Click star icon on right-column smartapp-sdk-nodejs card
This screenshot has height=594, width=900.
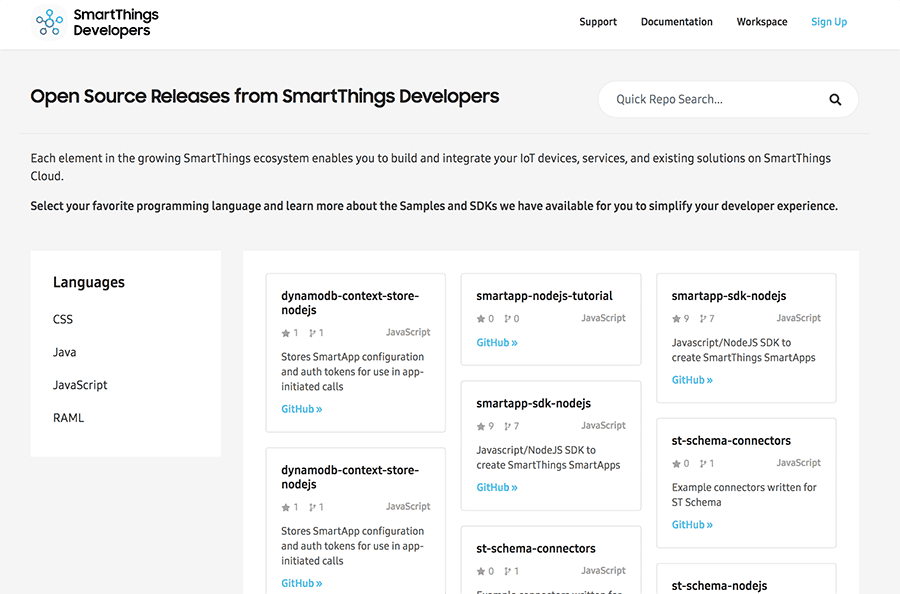[x=676, y=319]
